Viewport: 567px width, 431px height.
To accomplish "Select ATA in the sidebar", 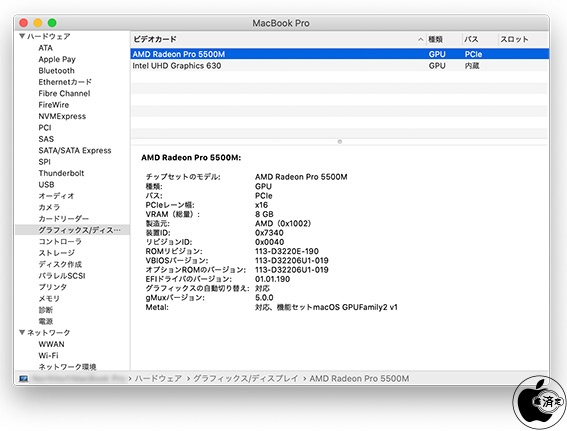I will (x=46, y=48).
